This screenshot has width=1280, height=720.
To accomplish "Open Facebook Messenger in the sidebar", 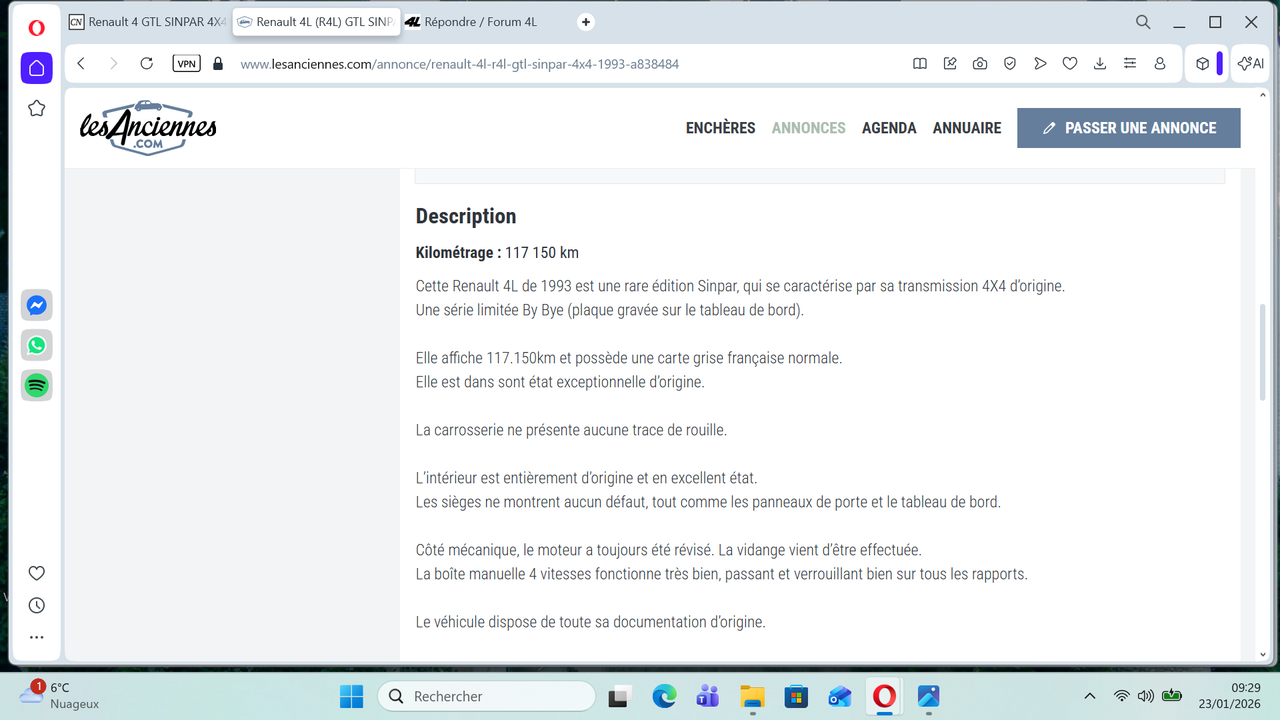I will pyautogui.click(x=36, y=305).
